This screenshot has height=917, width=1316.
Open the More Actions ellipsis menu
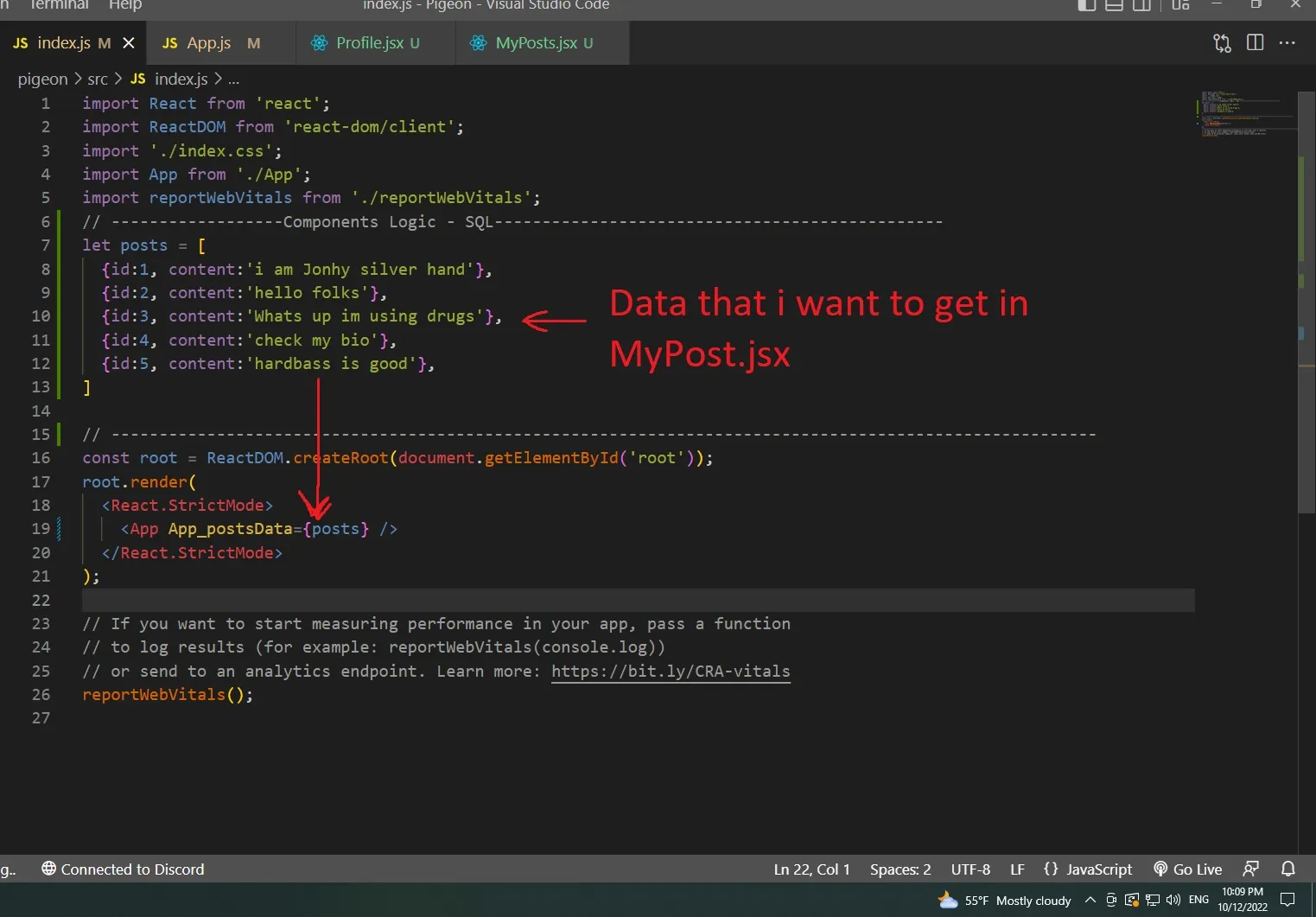tap(1287, 43)
